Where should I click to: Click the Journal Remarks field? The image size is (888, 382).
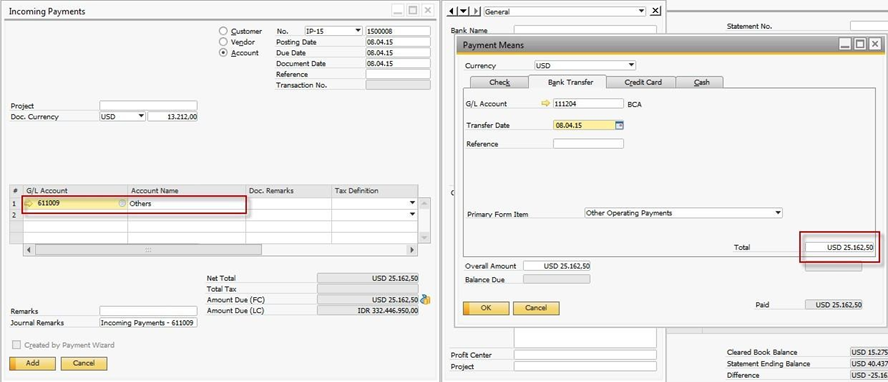[148, 322]
